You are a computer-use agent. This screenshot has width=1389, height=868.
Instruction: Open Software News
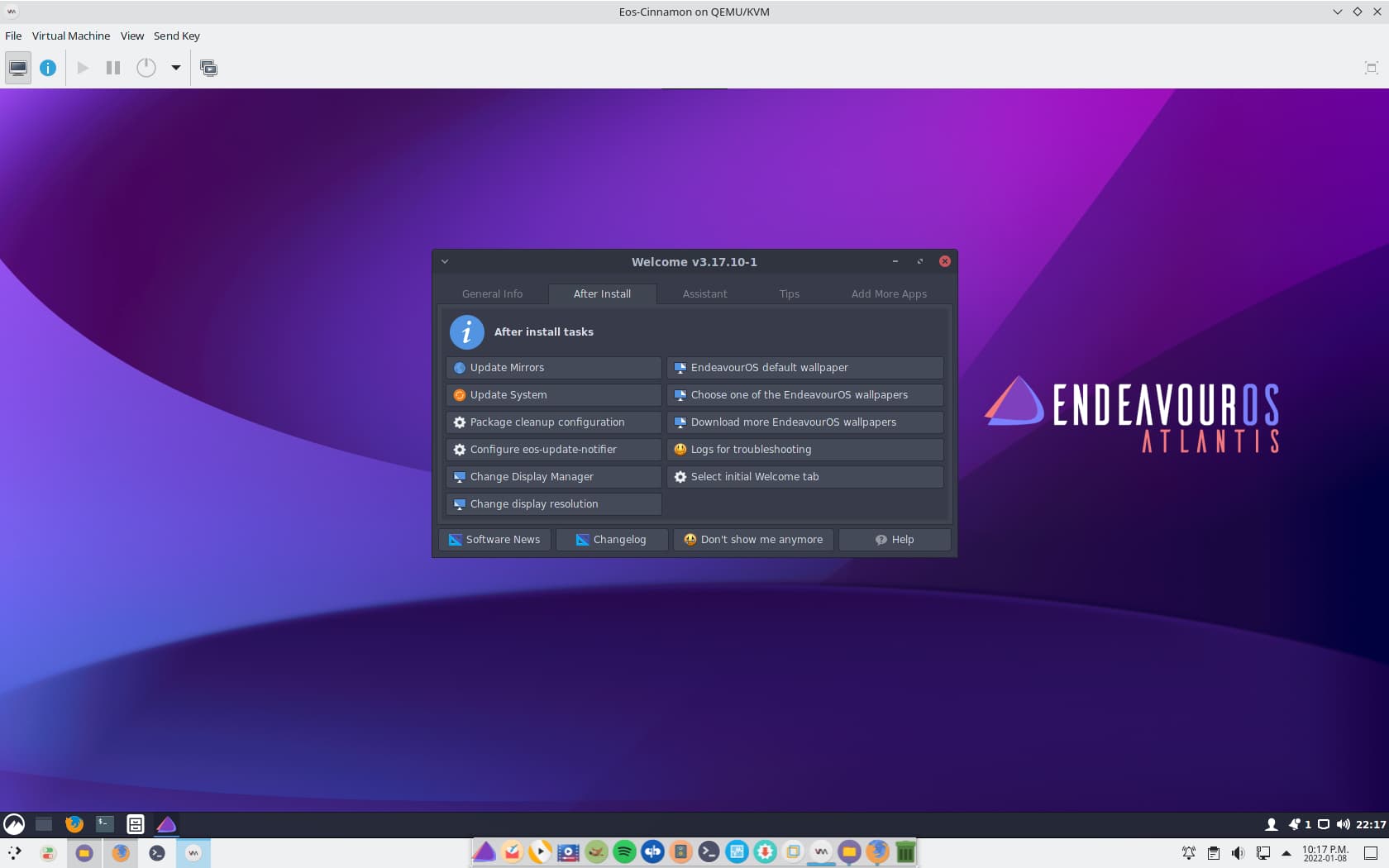pyautogui.click(x=494, y=540)
